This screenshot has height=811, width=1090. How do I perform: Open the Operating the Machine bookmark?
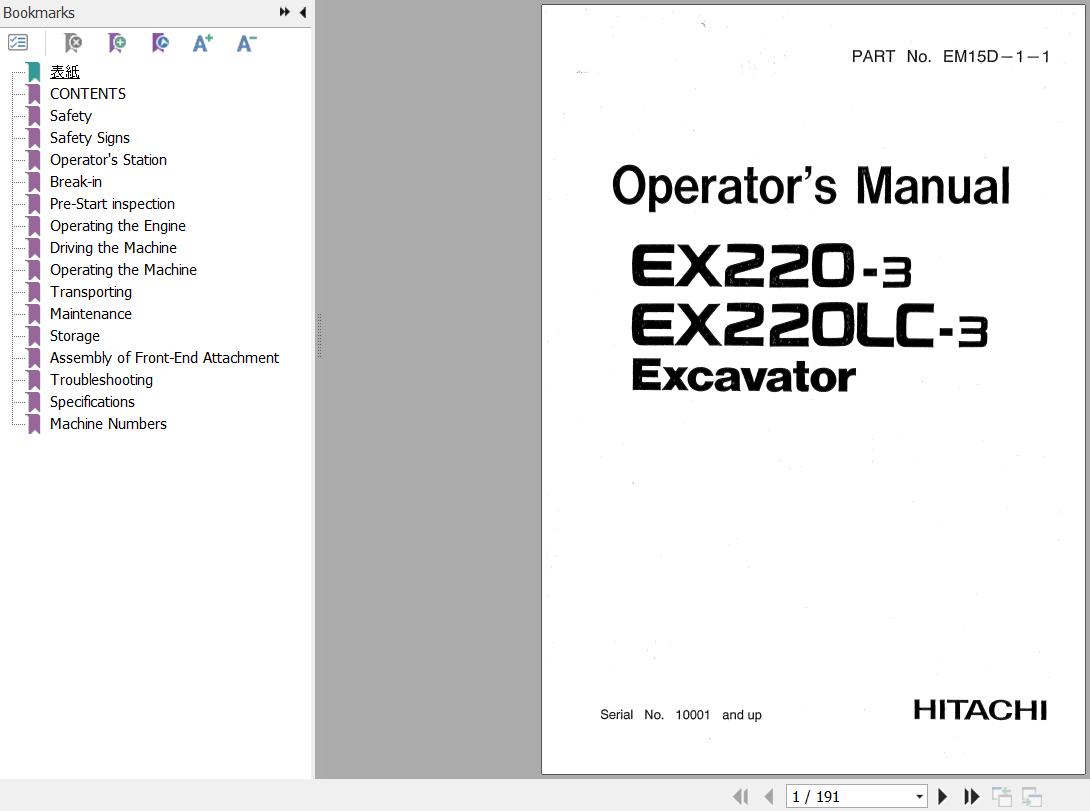[x=123, y=270]
